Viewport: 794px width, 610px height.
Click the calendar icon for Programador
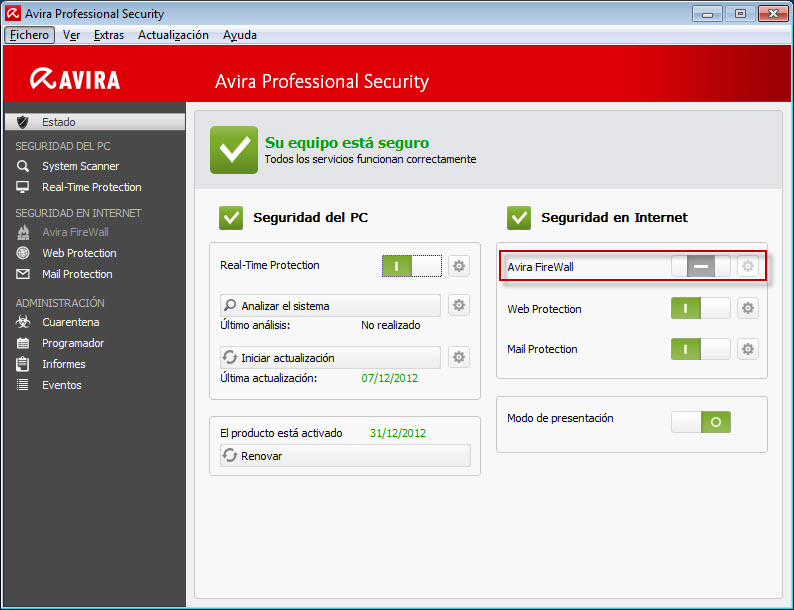coord(23,343)
